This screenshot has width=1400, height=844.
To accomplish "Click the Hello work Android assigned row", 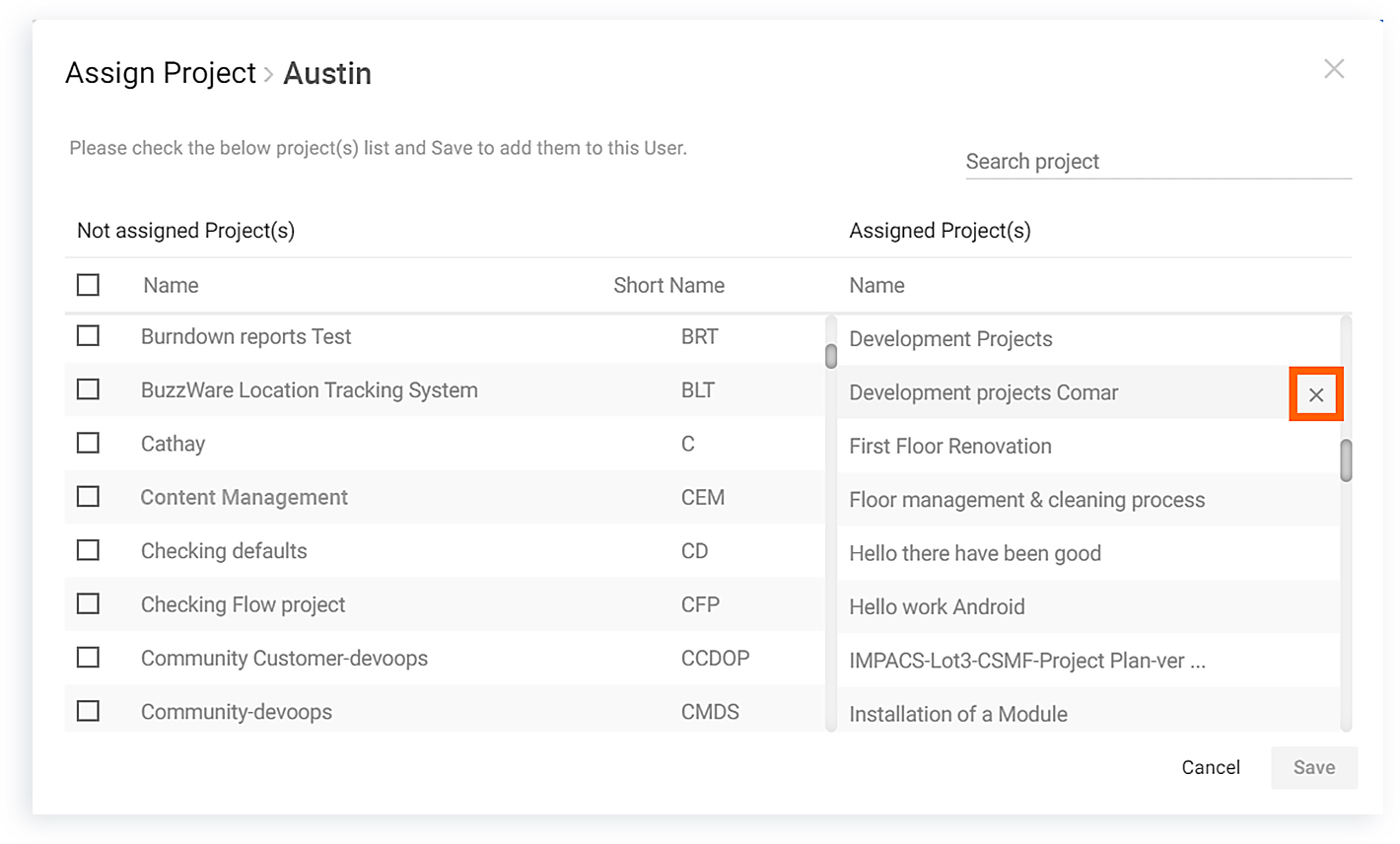I will pyautogui.click(x=937, y=607).
